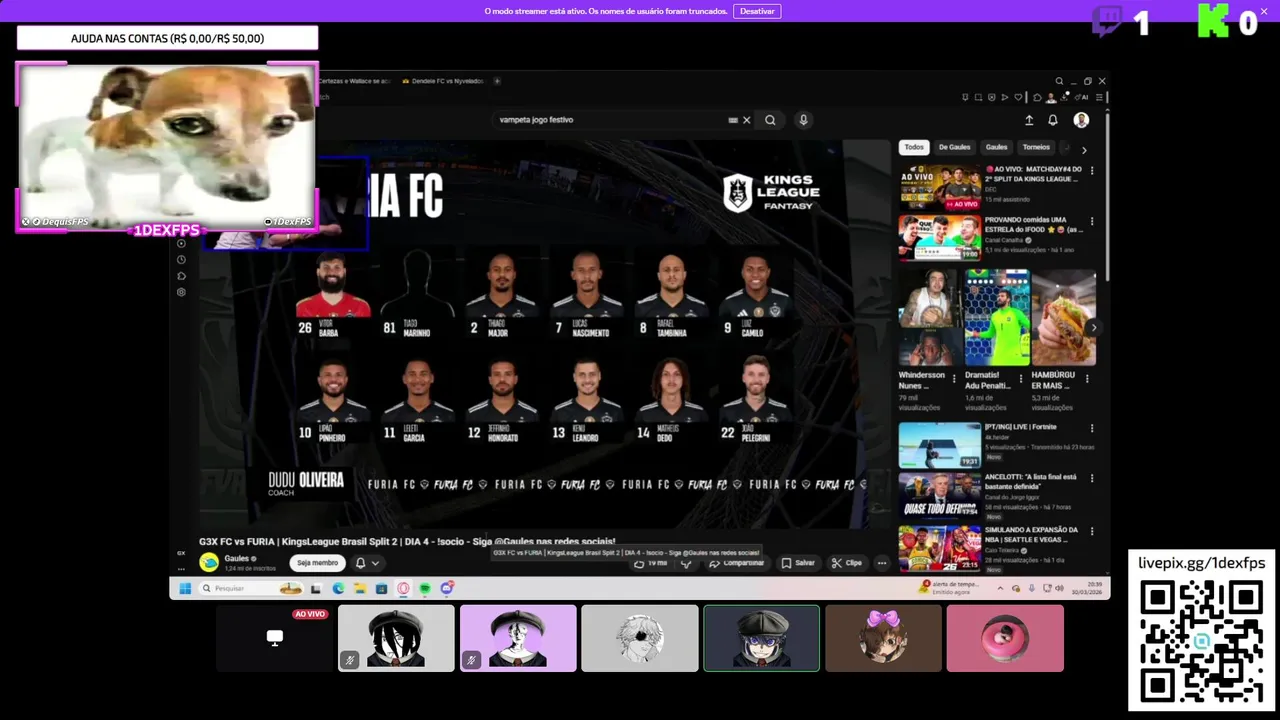Screen dimensions: 1280x720
Task: Click the Opera GX icon in the shared taskbar
Action: click(x=403, y=588)
